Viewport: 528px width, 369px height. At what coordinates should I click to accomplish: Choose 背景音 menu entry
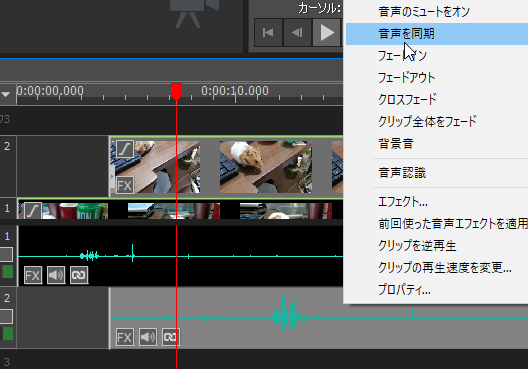437,143
